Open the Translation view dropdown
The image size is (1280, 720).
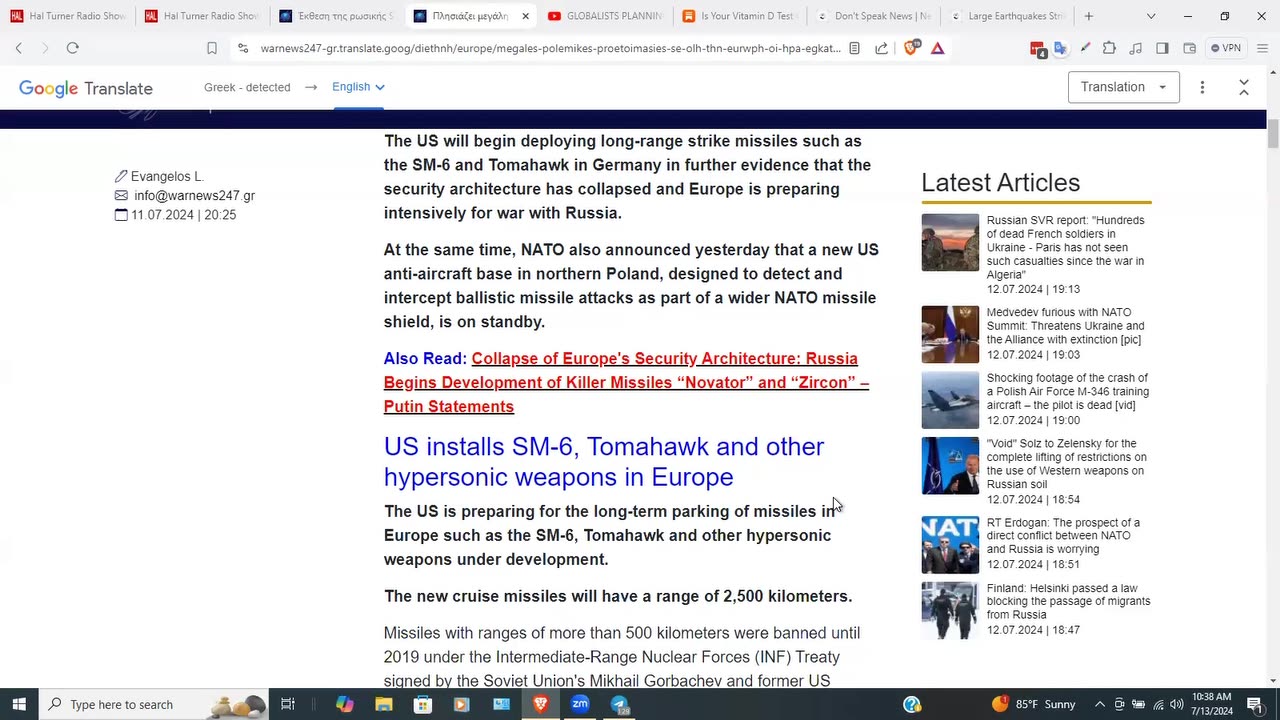1123,87
